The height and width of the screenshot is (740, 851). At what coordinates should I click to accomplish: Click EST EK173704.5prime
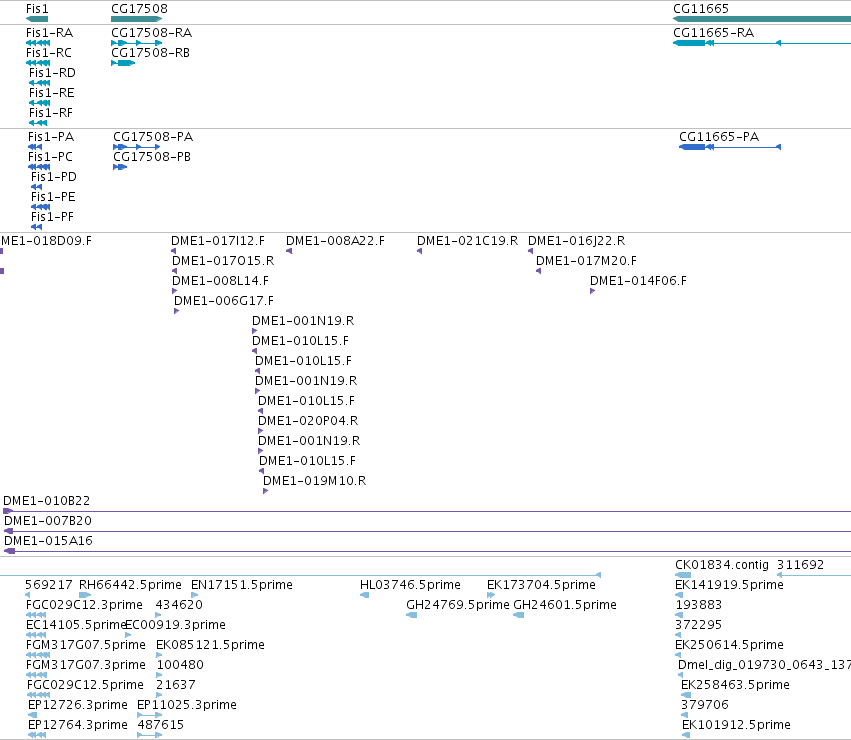tap(491, 596)
